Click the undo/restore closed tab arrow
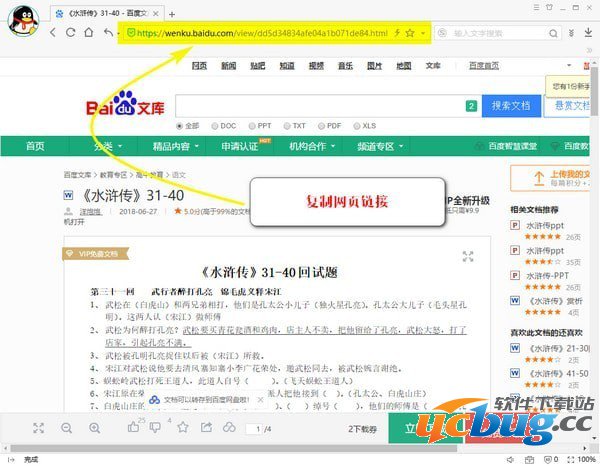 [109, 33]
